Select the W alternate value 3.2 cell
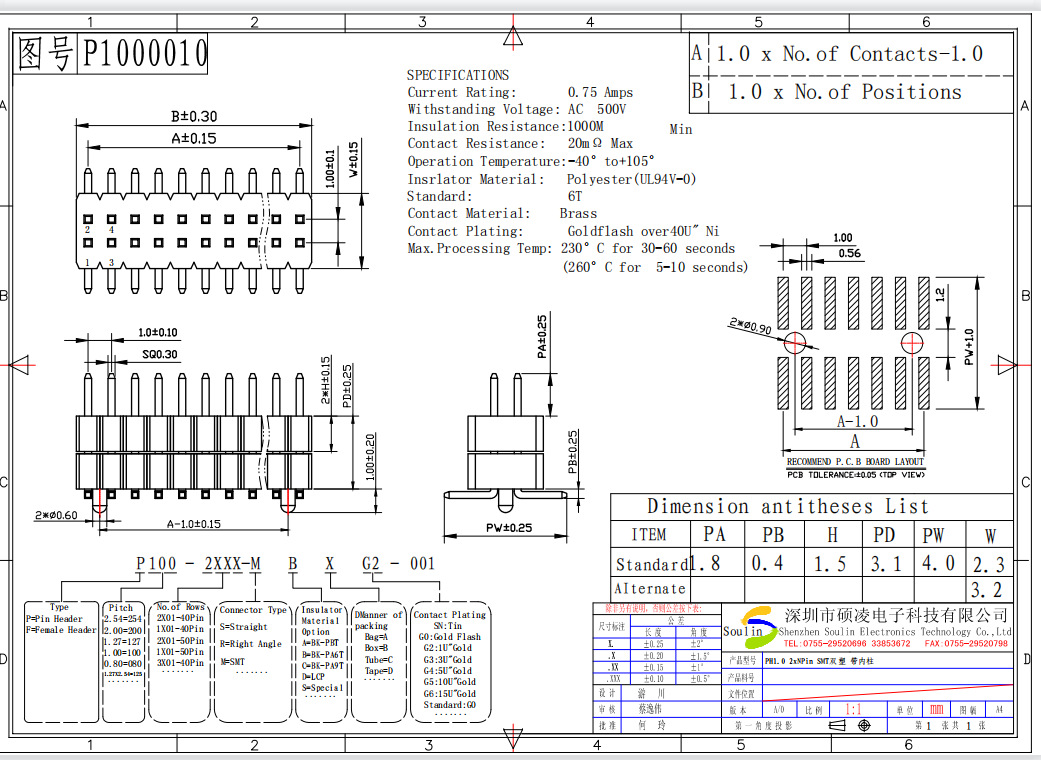This screenshot has width=1041, height=760. (x=987, y=590)
